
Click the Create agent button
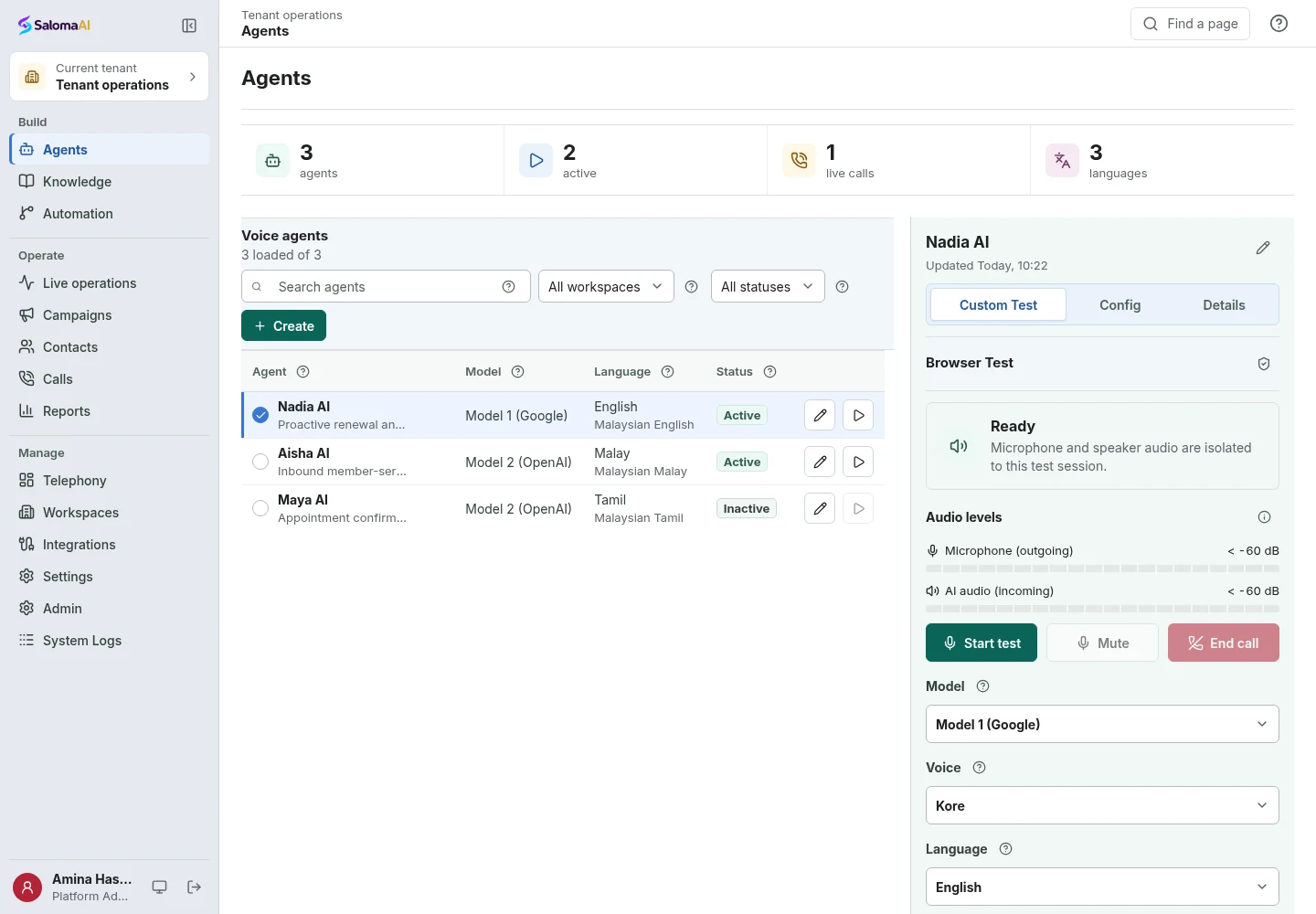coord(283,325)
